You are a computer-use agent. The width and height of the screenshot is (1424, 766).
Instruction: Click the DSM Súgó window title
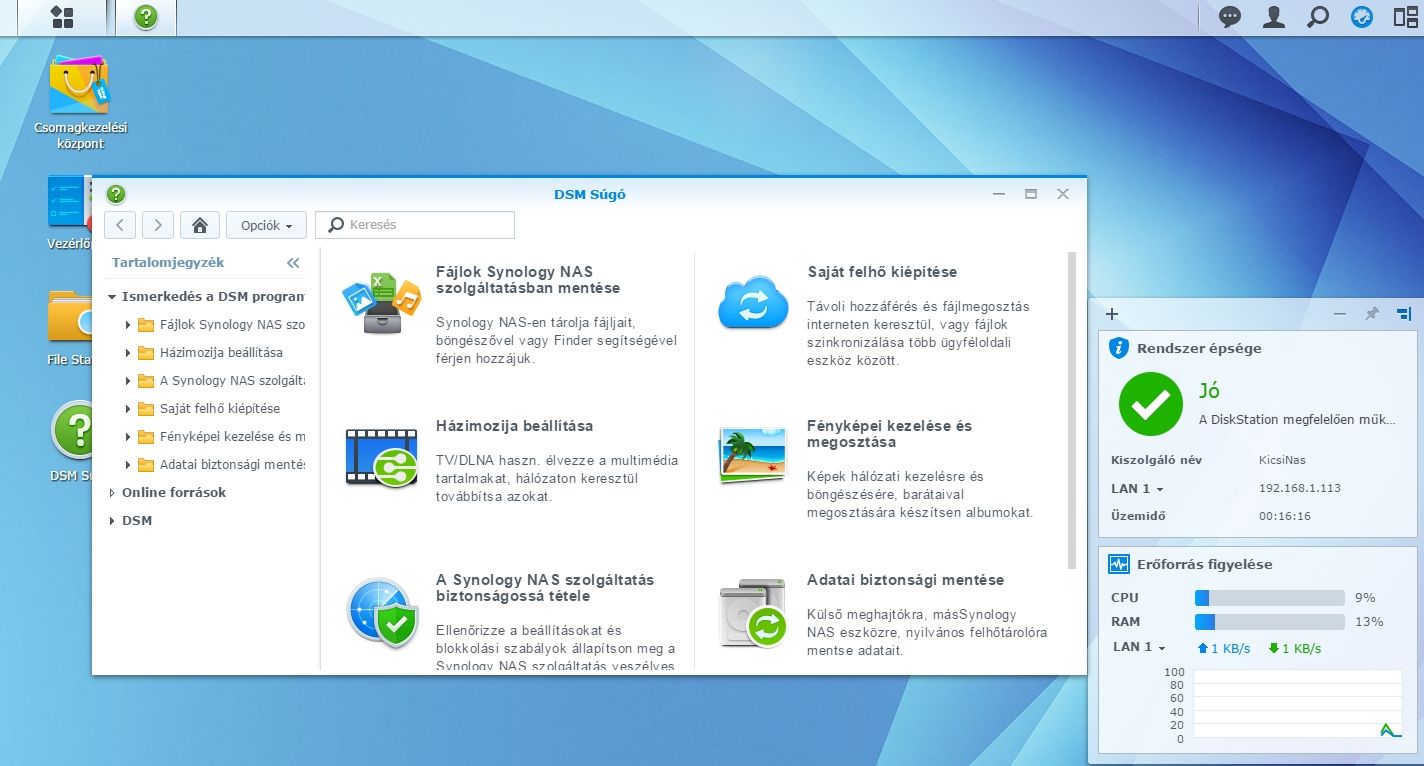[590, 194]
